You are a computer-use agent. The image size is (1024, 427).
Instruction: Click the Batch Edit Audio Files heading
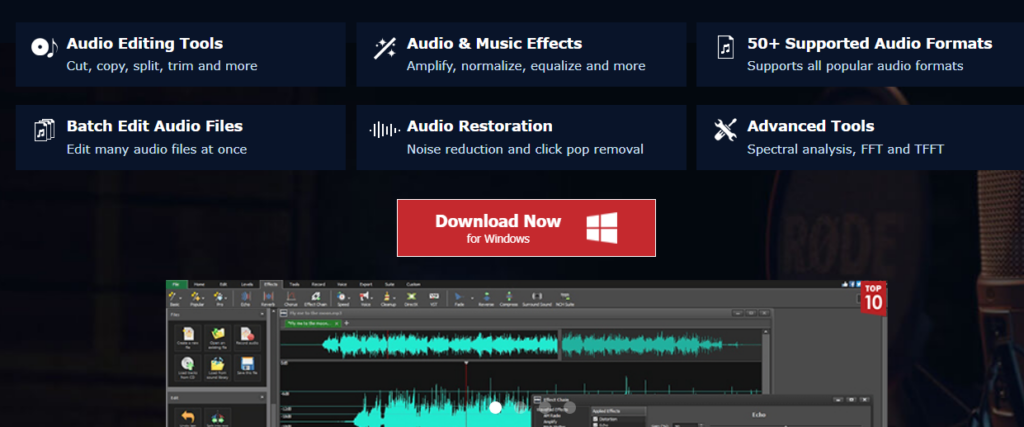tap(155, 126)
